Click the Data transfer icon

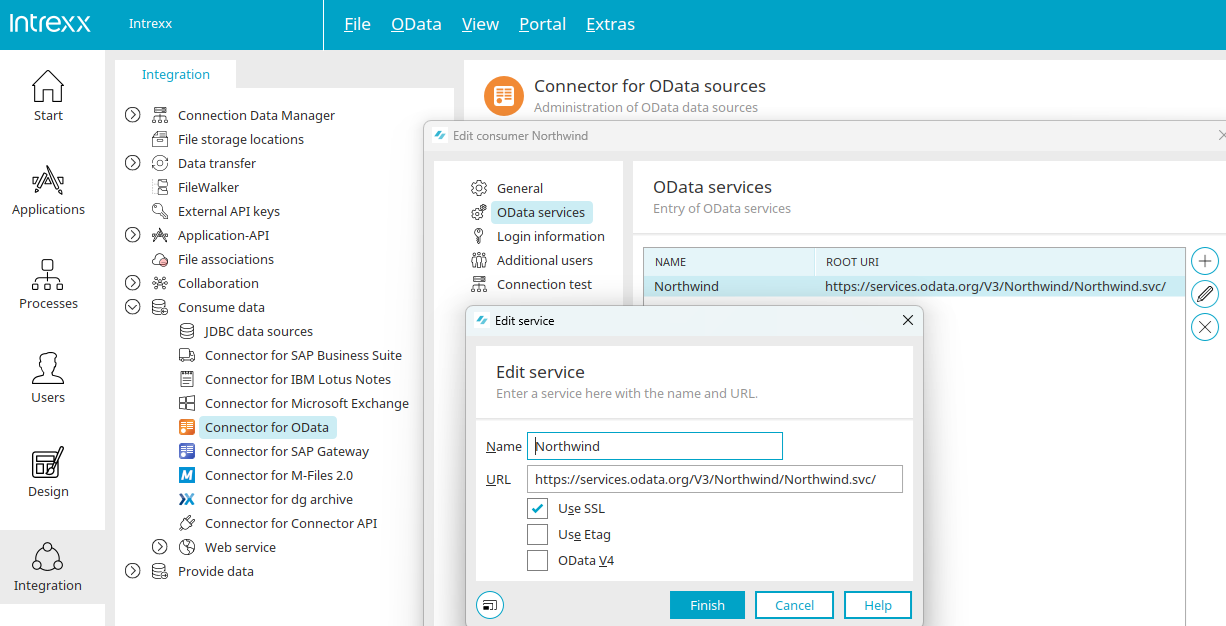[160, 163]
